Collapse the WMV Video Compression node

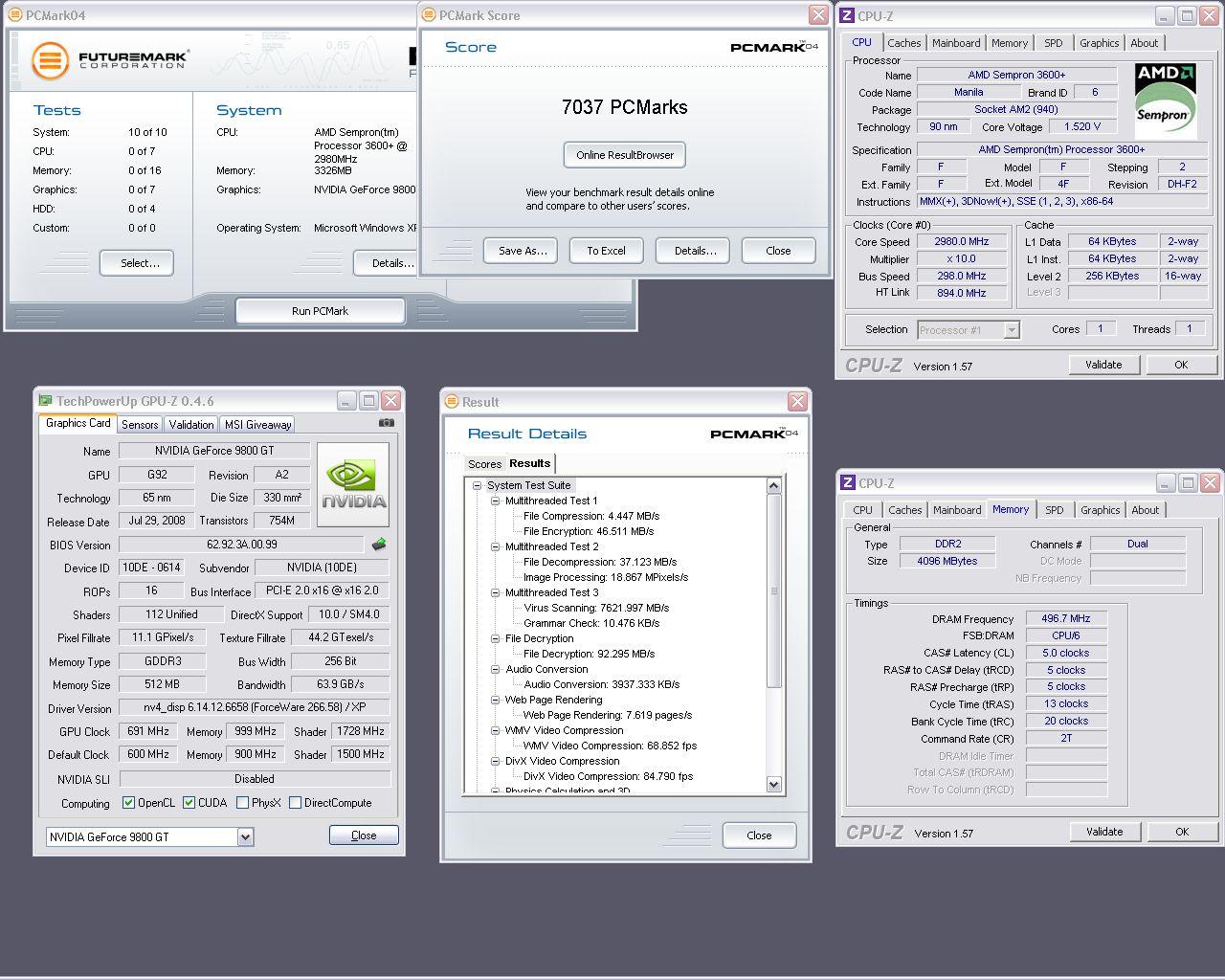496,730
